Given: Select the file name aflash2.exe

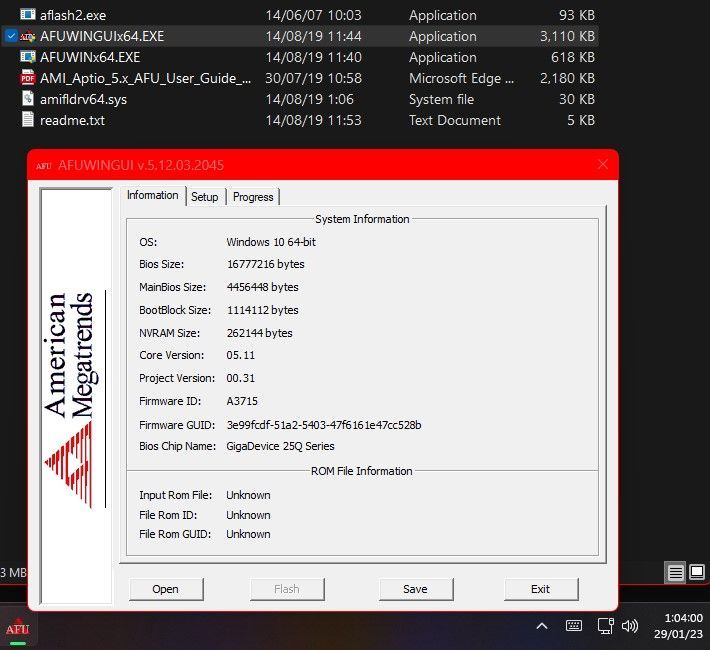Looking at the screenshot, I should (x=73, y=15).
